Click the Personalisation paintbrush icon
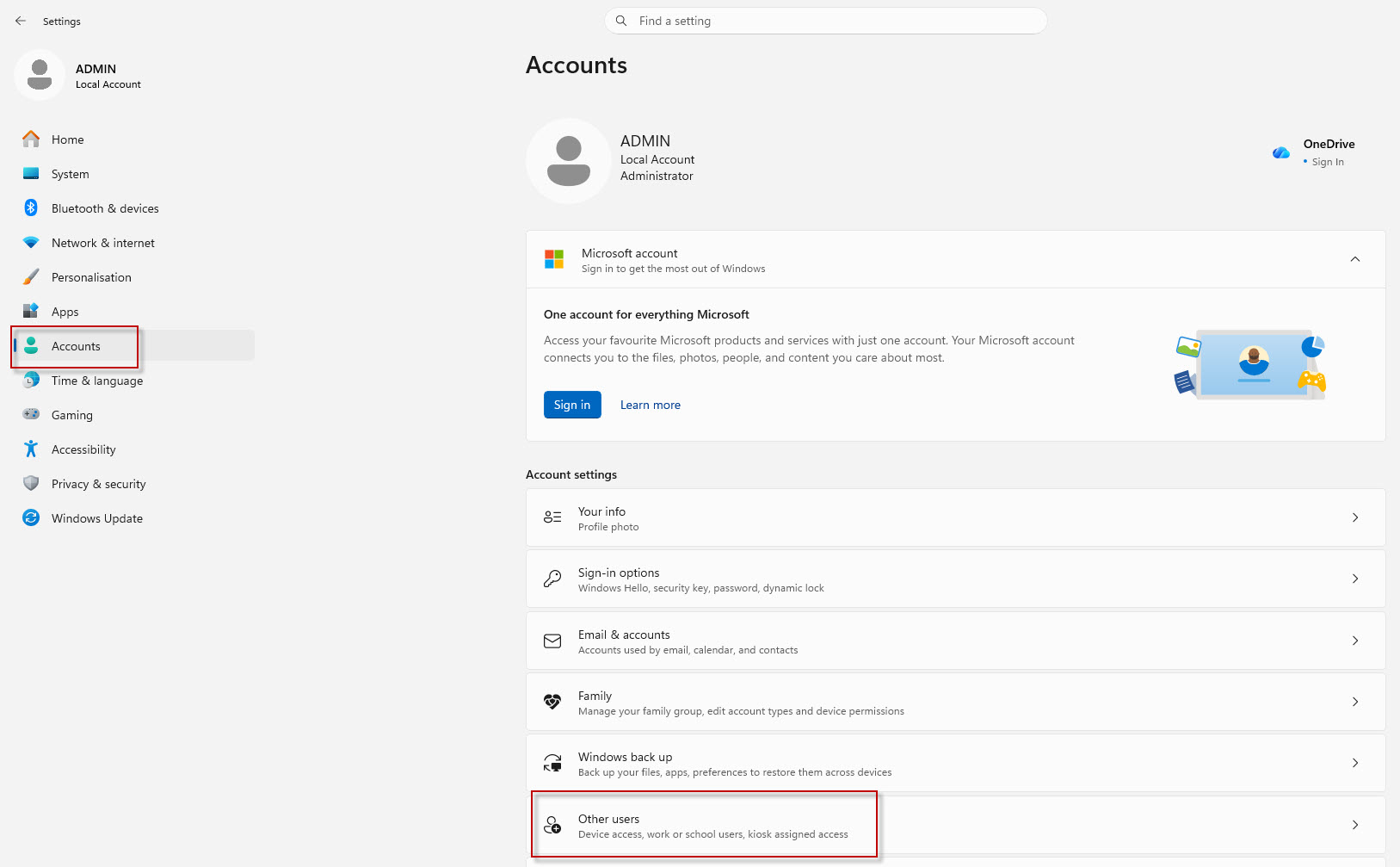The image size is (1400, 867). coord(31,276)
